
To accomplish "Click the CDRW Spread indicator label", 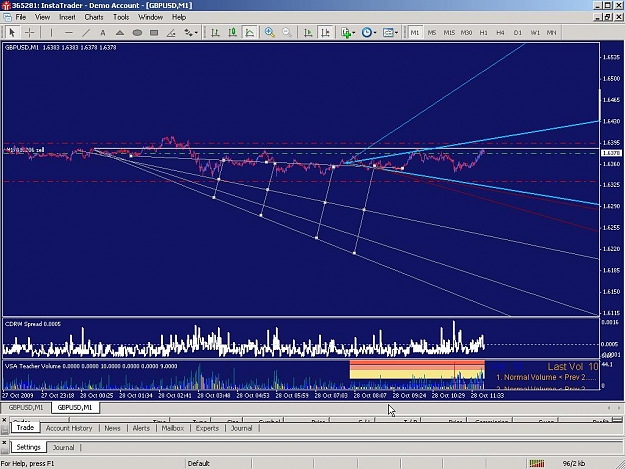I will pos(33,324).
